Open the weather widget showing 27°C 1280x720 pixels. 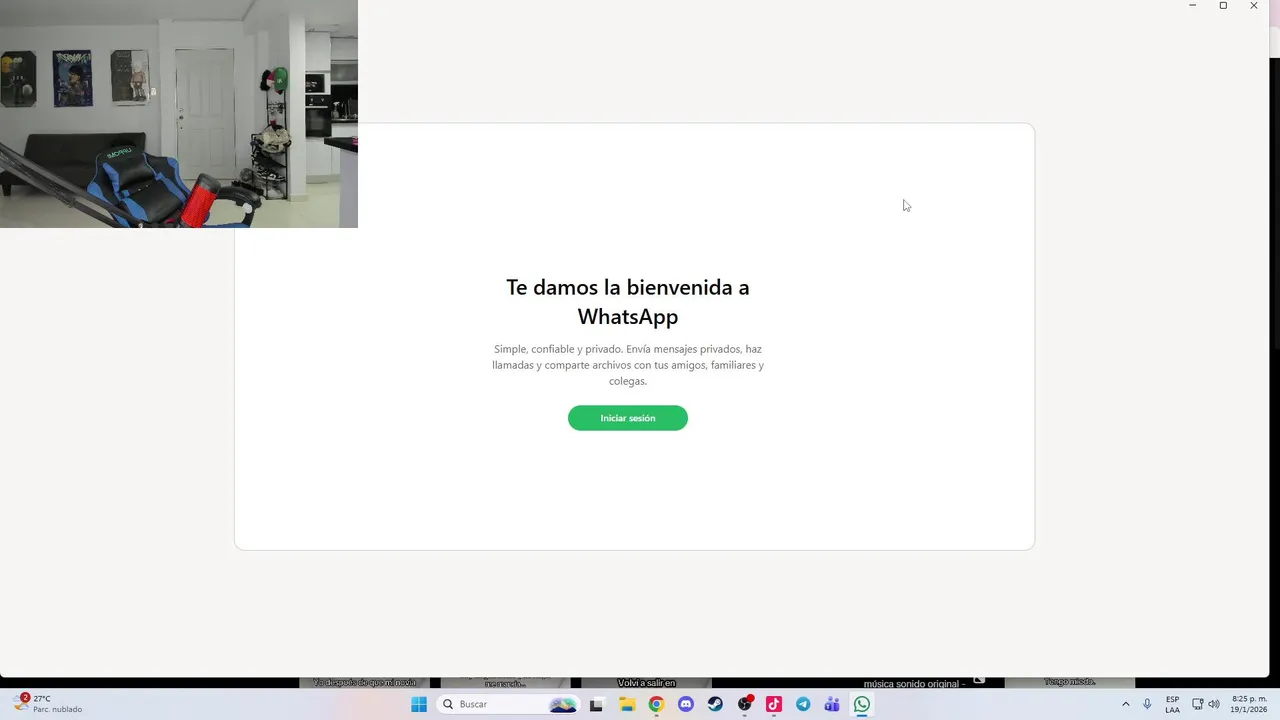click(x=48, y=704)
